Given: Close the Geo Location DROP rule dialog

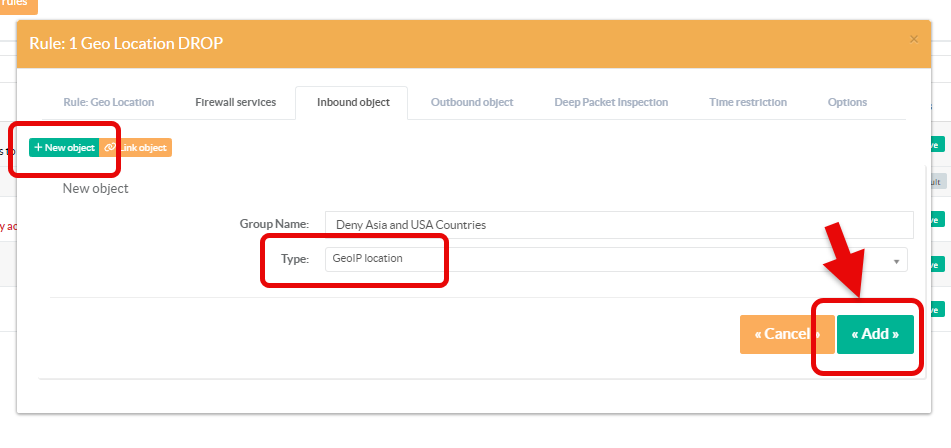Looking at the screenshot, I should pyautogui.click(x=913, y=39).
